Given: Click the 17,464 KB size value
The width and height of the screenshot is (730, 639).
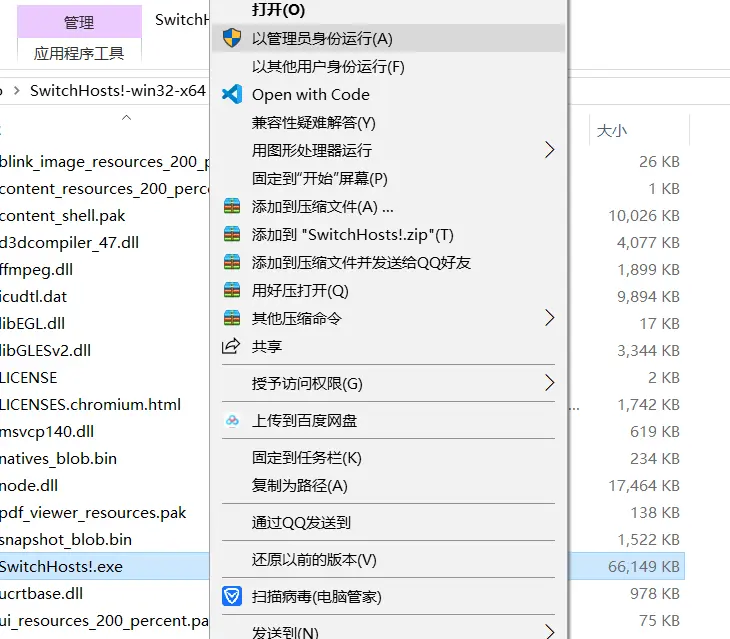Looking at the screenshot, I should click(644, 485).
